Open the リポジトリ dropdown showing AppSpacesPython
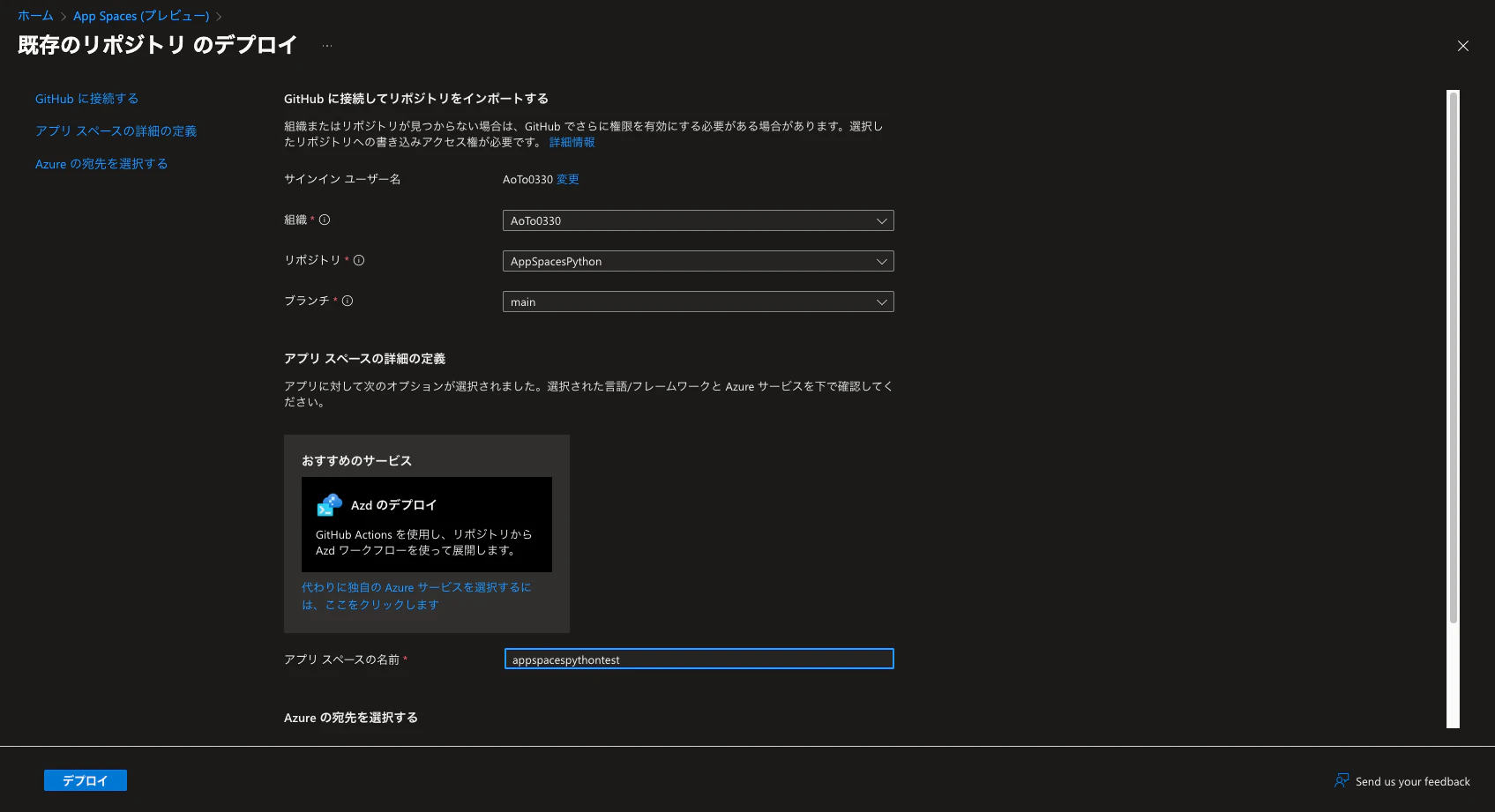Image resolution: width=1495 pixels, height=812 pixels. coord(698,261)
